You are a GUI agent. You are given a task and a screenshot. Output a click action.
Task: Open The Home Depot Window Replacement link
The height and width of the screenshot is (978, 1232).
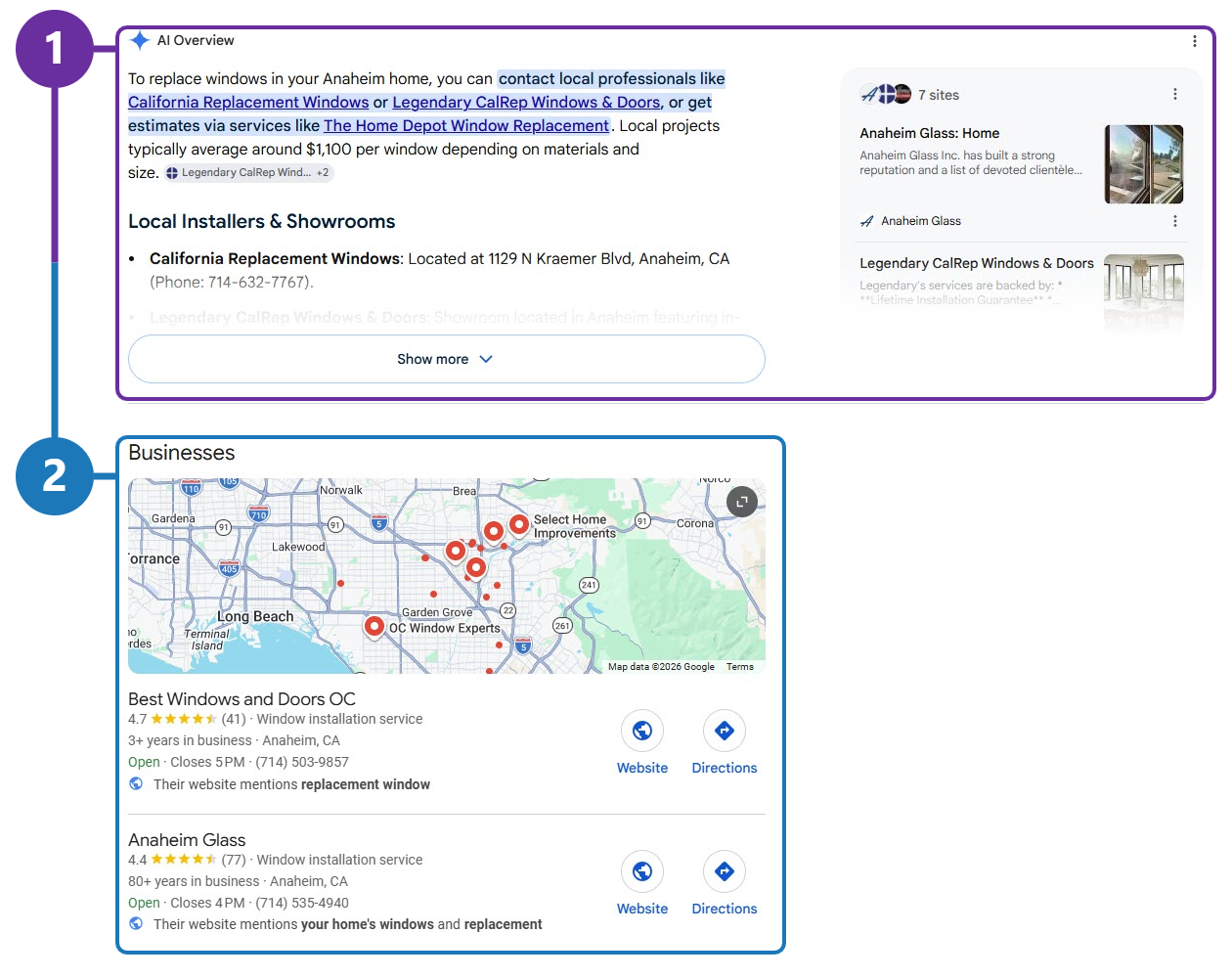(466, 125)
